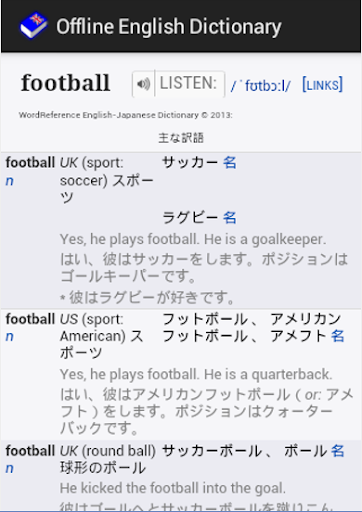Screen dimensions: 362x512
Task: Tap the Offline English Dictionary title
Action: 169,27
